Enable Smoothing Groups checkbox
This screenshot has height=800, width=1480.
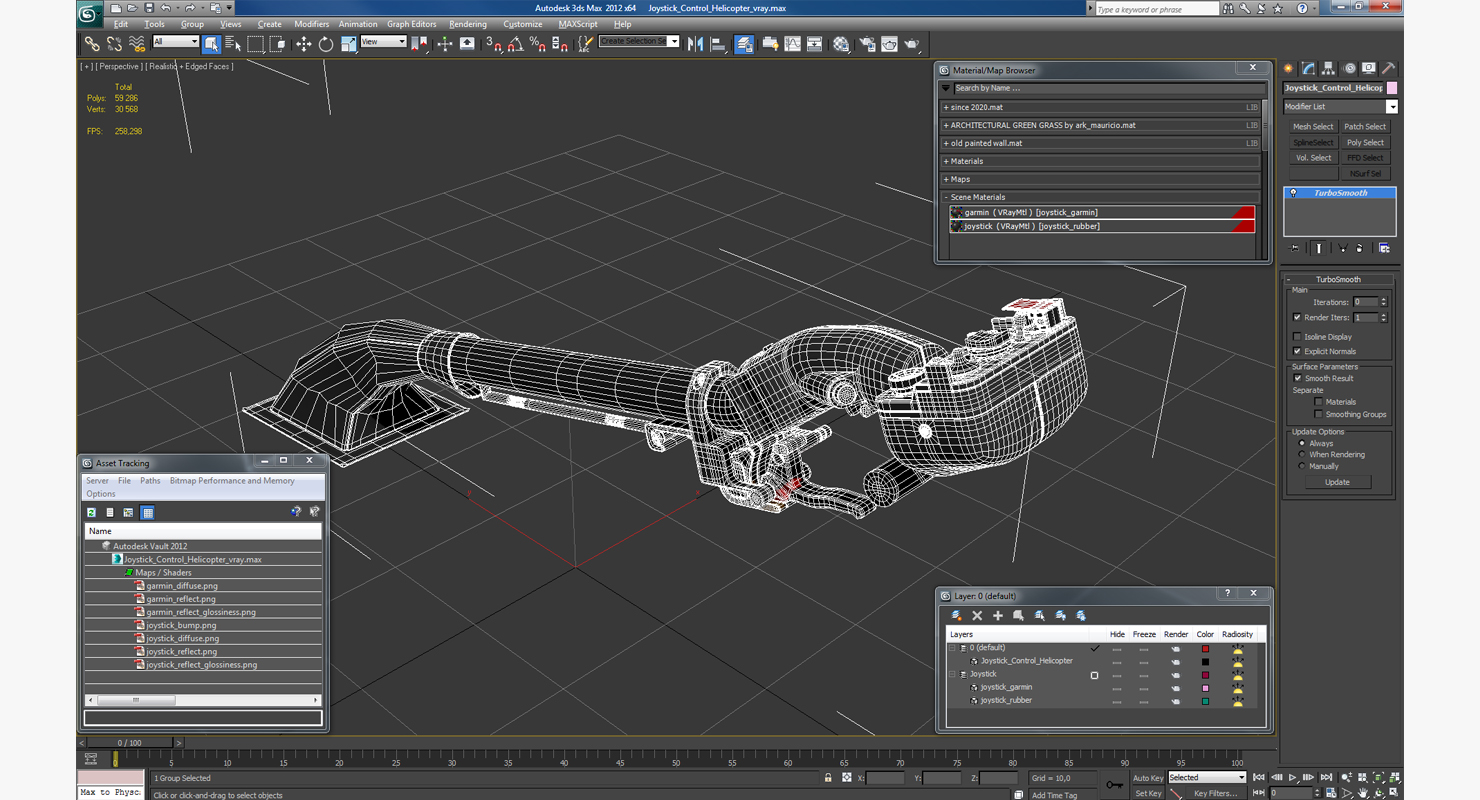tap(1319, 414)
